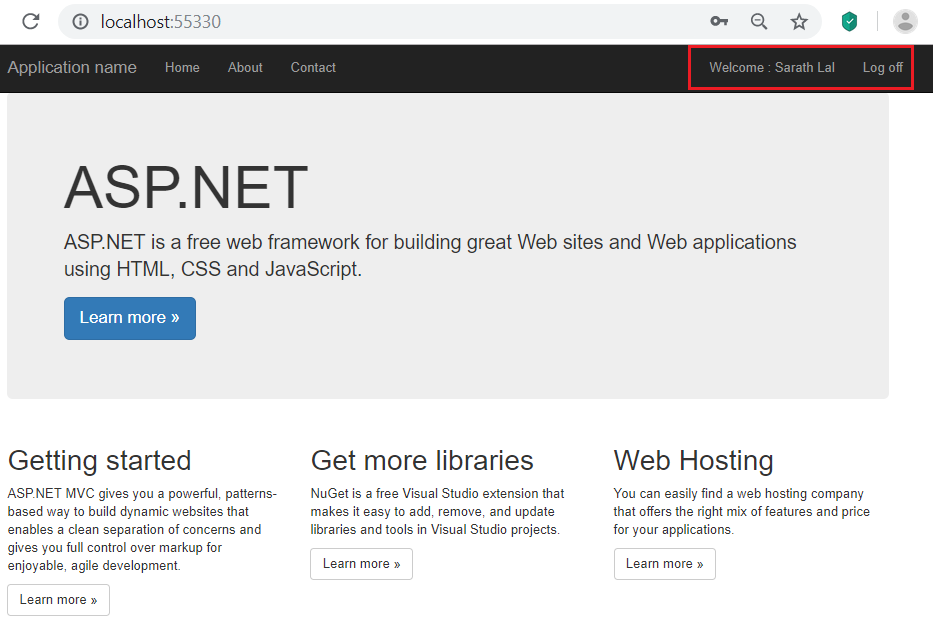Screen dimensions: 933x632
Task: Open the About page in navbar
Action: [245, 67]
